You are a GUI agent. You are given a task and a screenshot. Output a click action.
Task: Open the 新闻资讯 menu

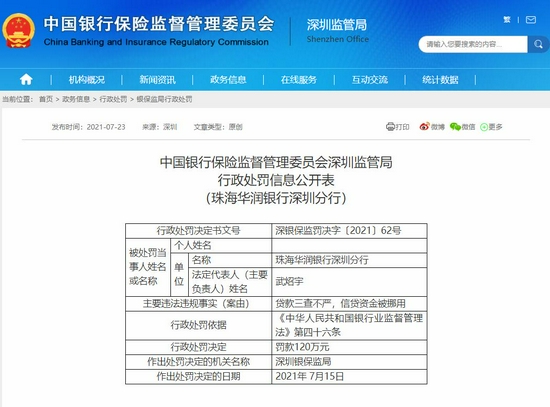(x=157, y=80)
